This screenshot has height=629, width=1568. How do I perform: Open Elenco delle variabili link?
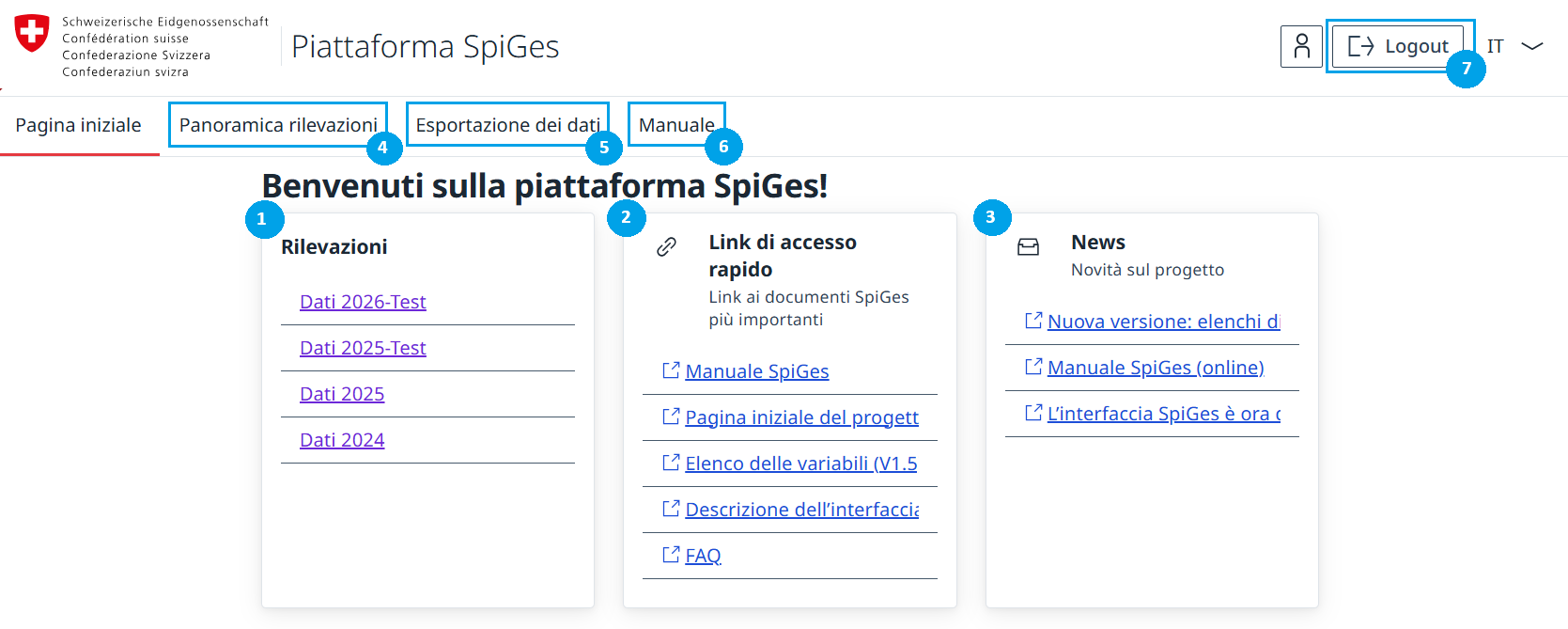801,464
